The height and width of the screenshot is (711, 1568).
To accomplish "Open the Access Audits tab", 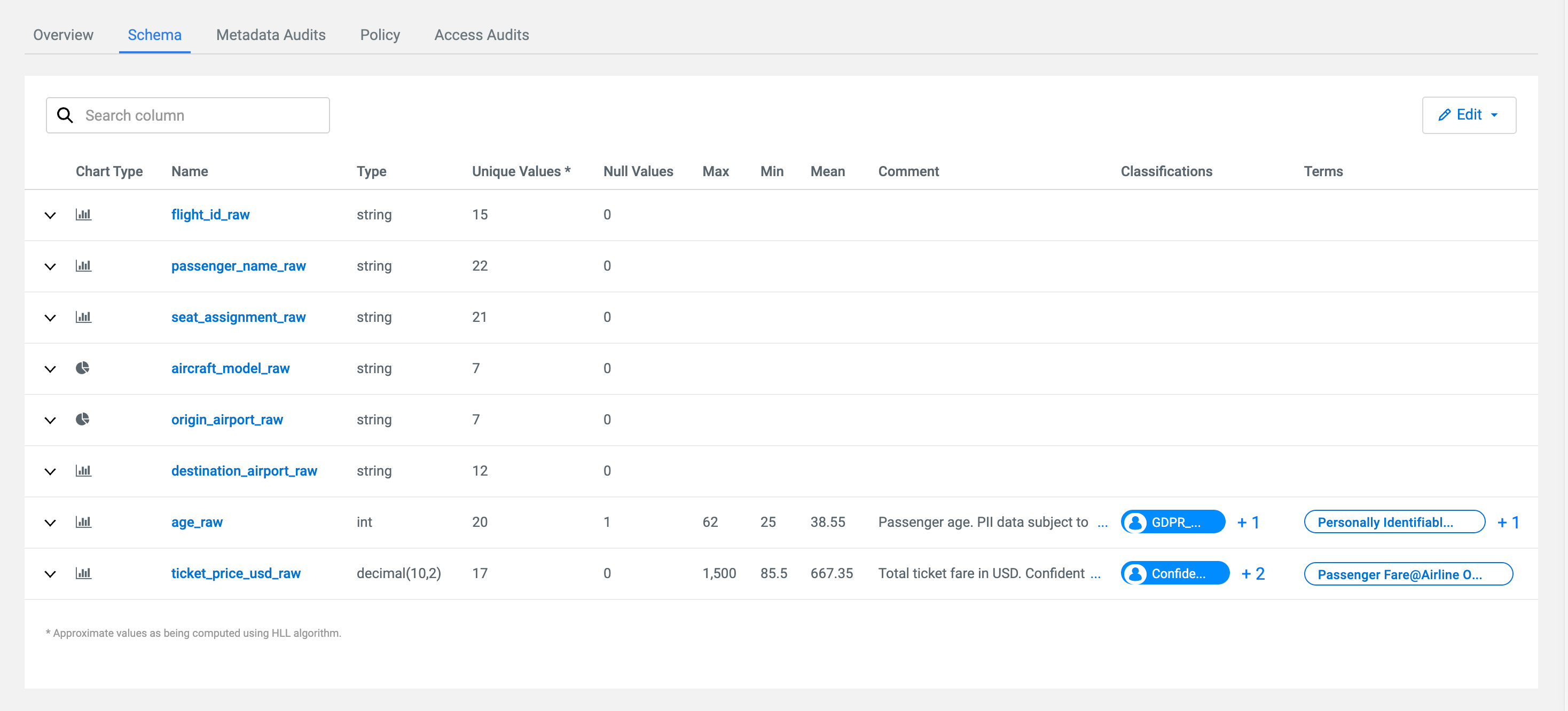I will [482, 35].
